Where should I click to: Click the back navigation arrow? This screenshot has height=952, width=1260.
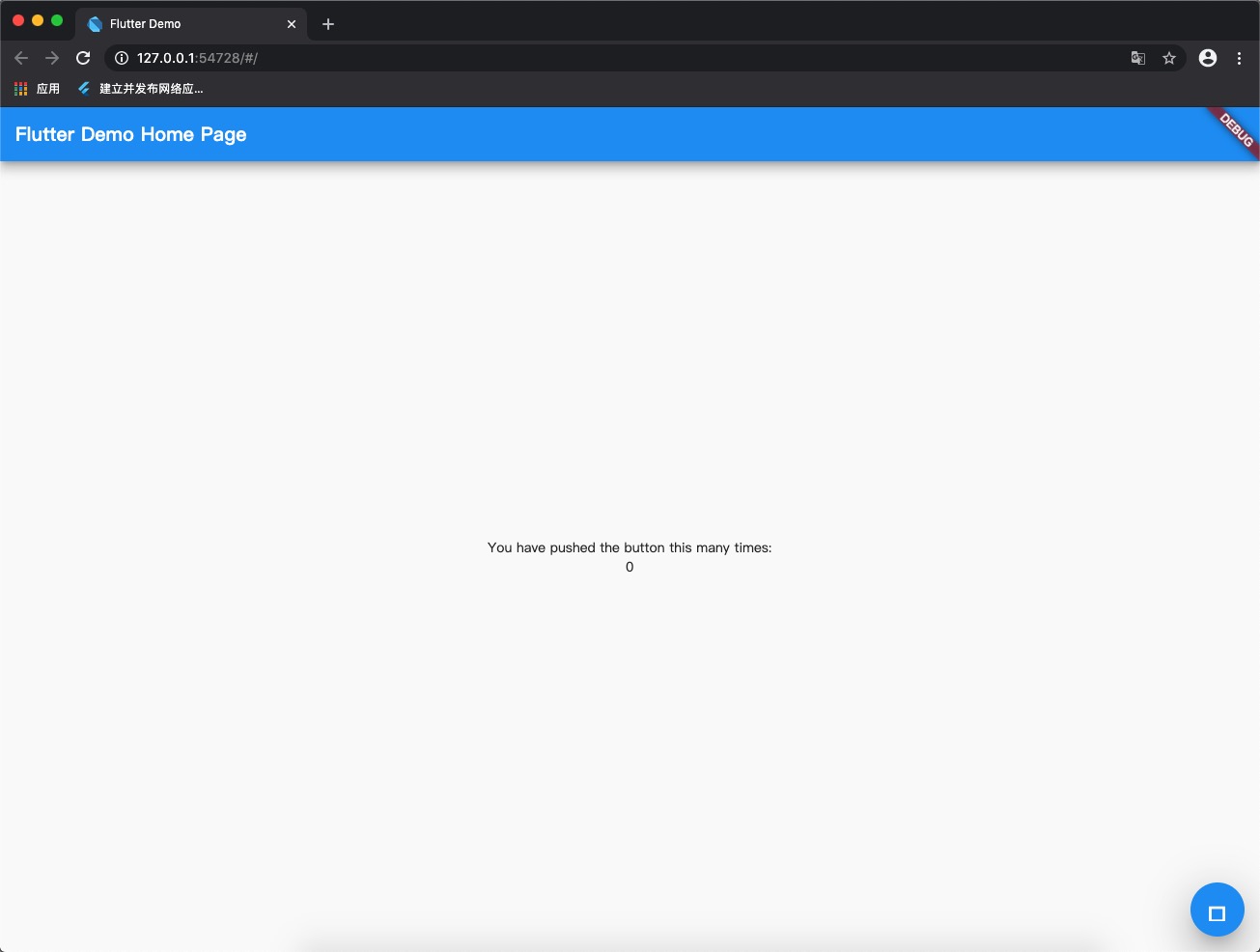pos(21,58)
